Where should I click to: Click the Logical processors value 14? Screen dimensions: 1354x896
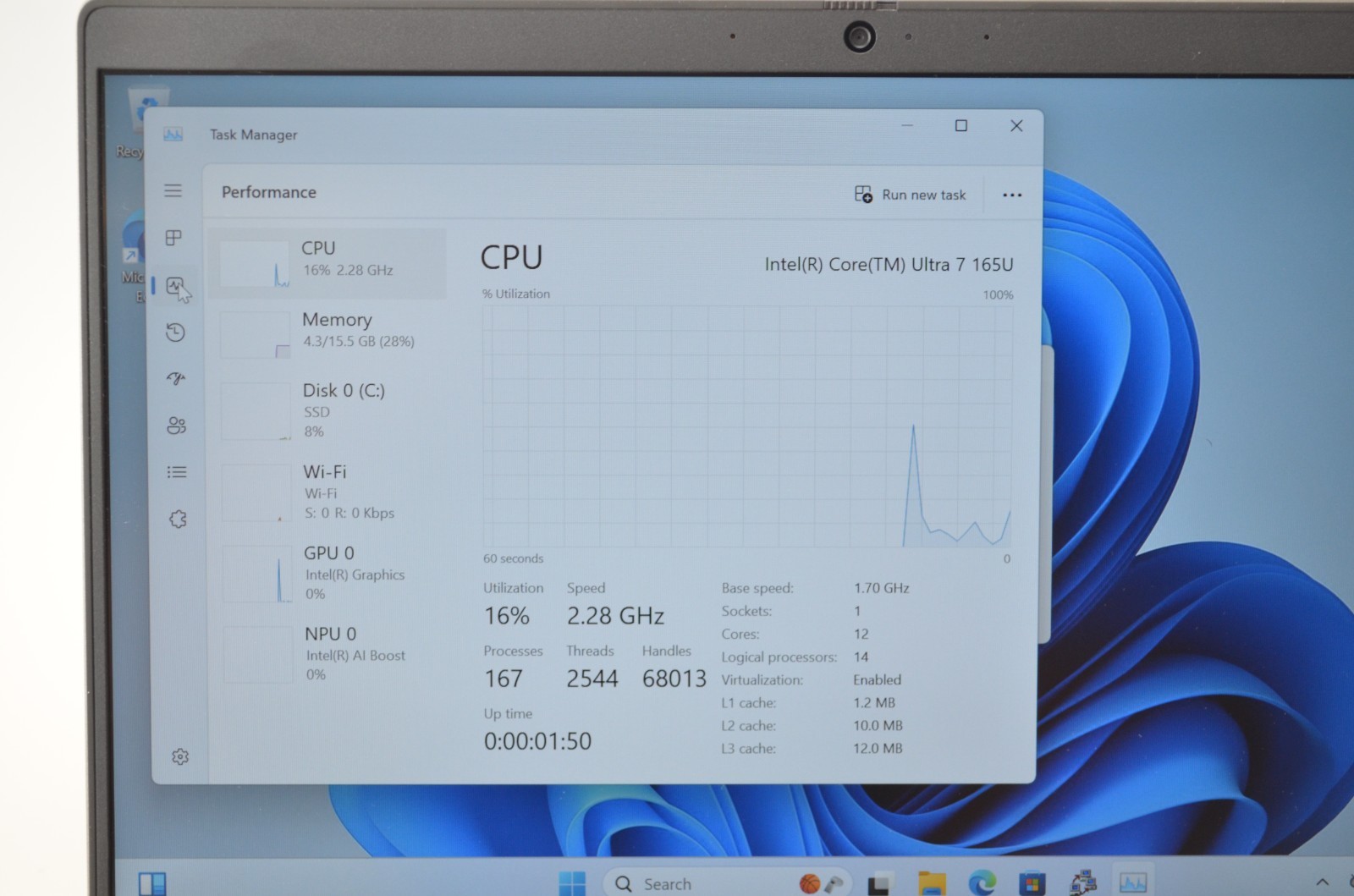pyautogui.click(x=861, y=657)
